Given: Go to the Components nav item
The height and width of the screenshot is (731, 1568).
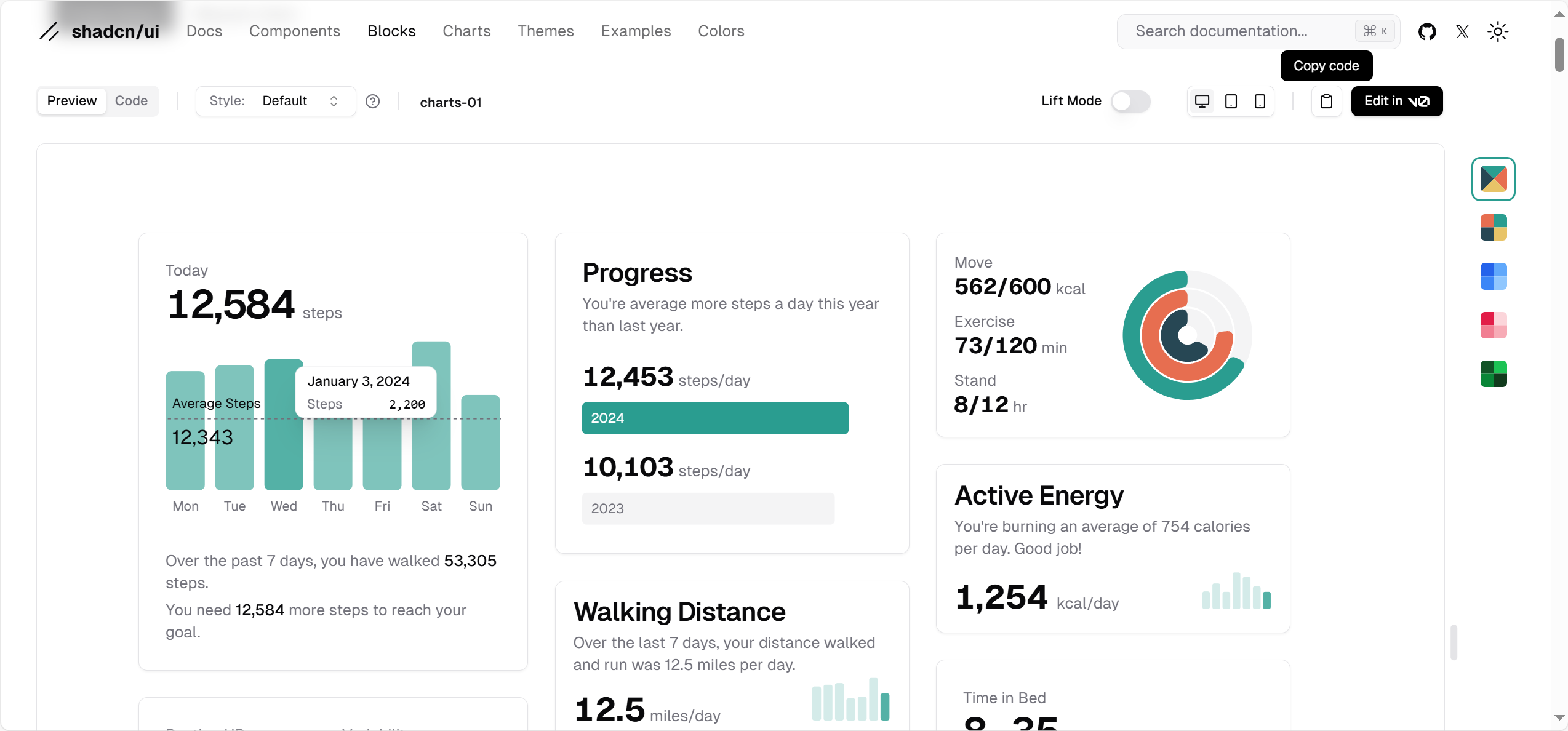Looking at the screenshot, I should point(294,31).
